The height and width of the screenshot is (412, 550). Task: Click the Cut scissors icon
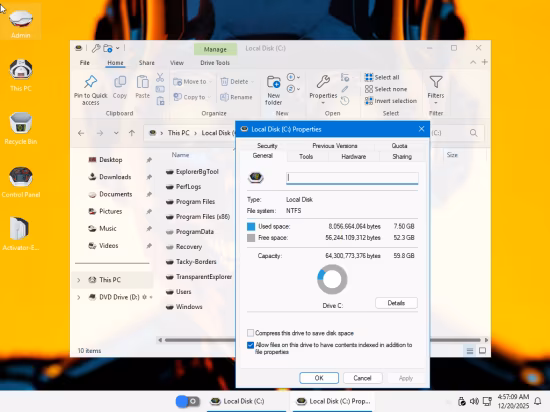click(160, 77)
